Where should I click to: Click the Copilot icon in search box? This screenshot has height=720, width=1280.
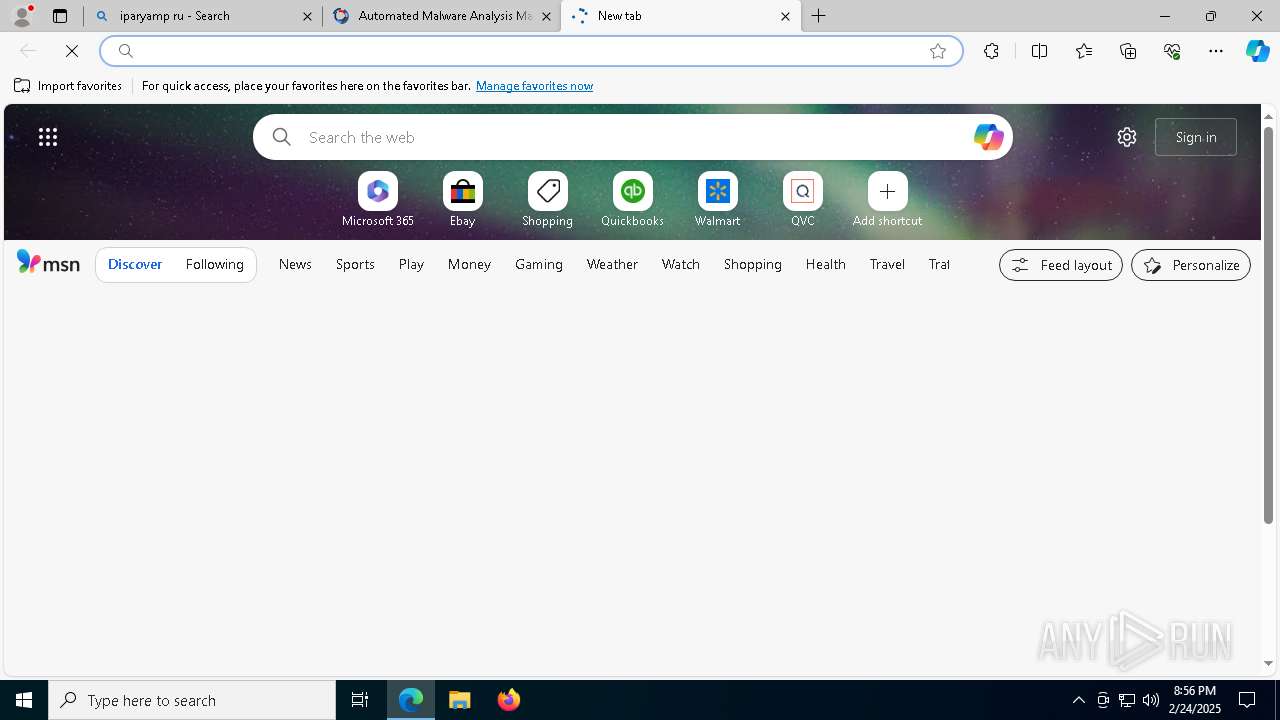(988, 137)
